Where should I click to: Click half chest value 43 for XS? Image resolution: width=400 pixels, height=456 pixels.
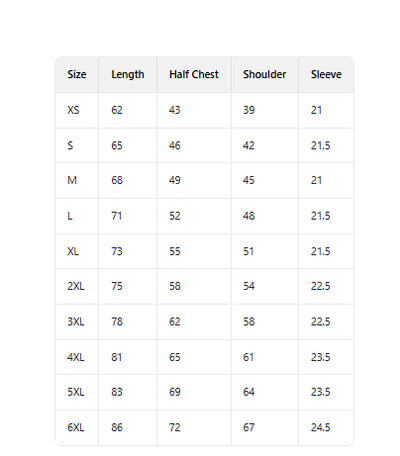point(175,110)
